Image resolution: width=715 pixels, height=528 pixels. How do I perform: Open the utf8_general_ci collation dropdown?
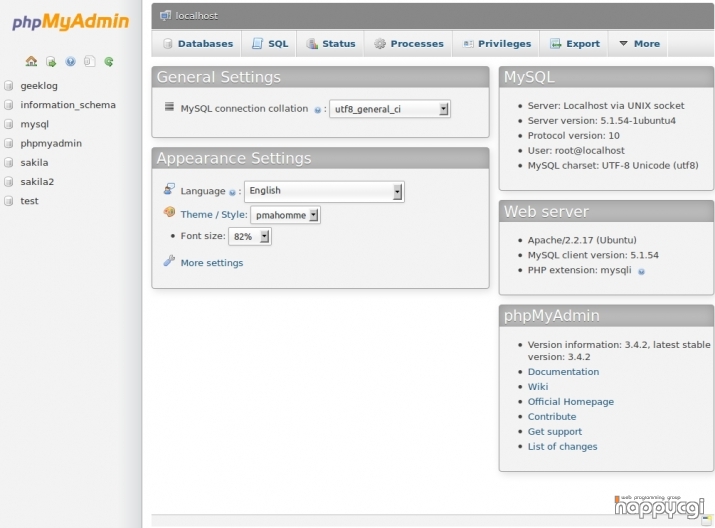[390, 109]
